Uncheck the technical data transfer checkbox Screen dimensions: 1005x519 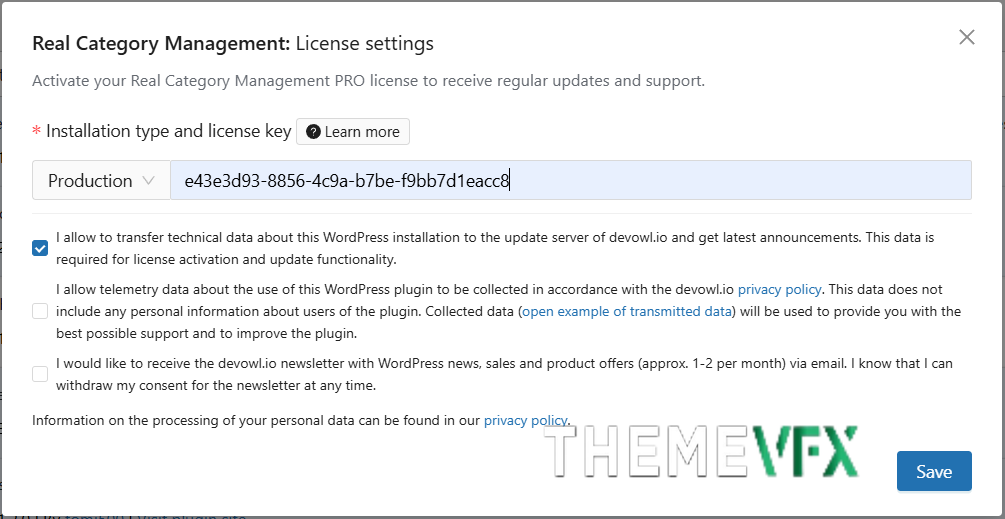coord(40,248)
